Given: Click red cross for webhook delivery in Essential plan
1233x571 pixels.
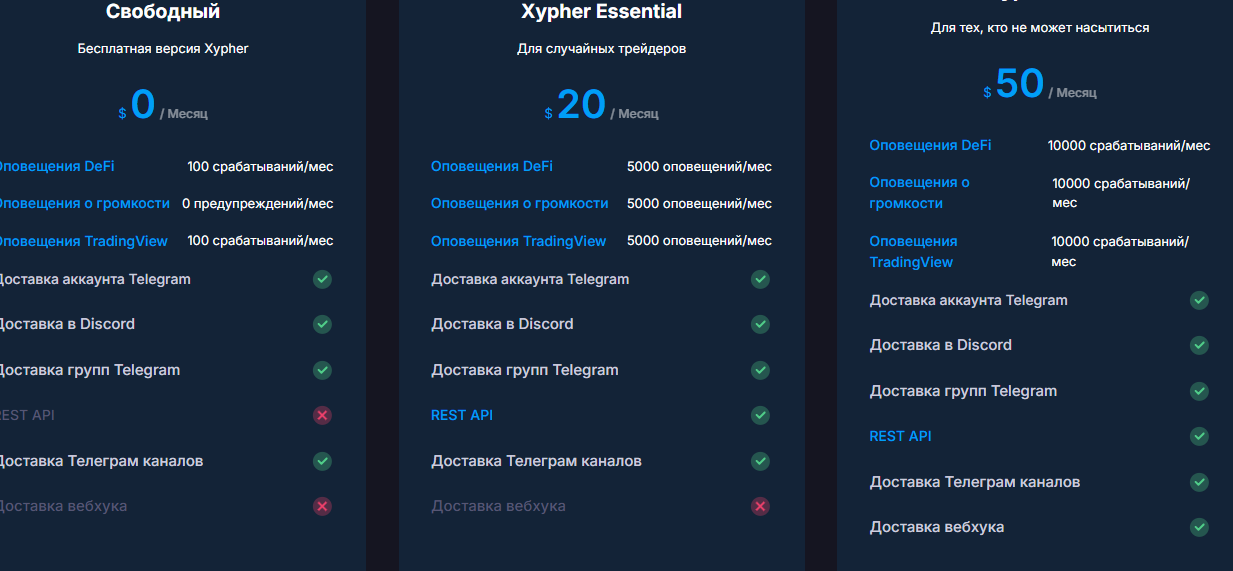Looking at the screenshot, I should click(760, 507).
